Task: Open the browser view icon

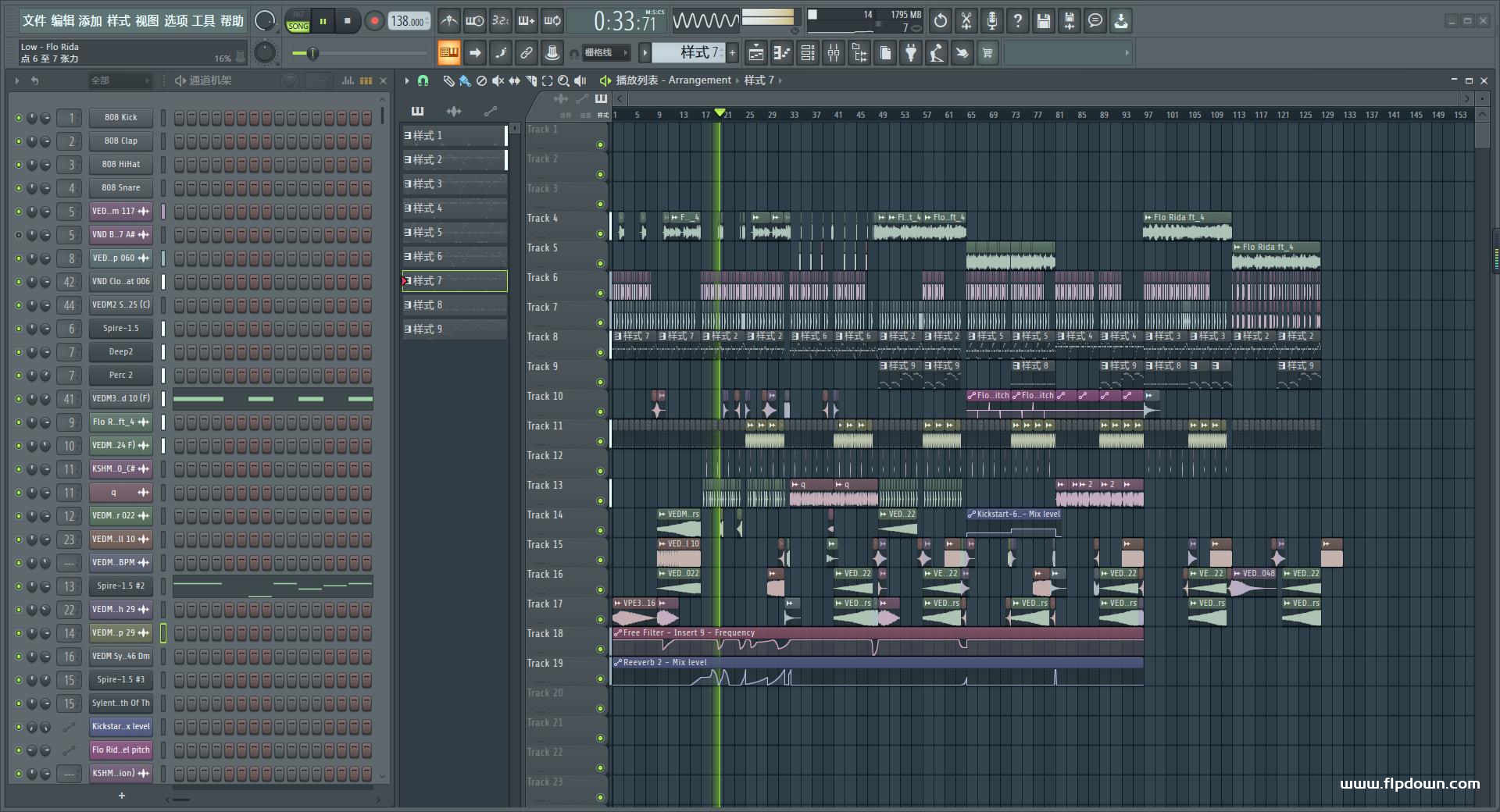Action: tap(859, 53)
